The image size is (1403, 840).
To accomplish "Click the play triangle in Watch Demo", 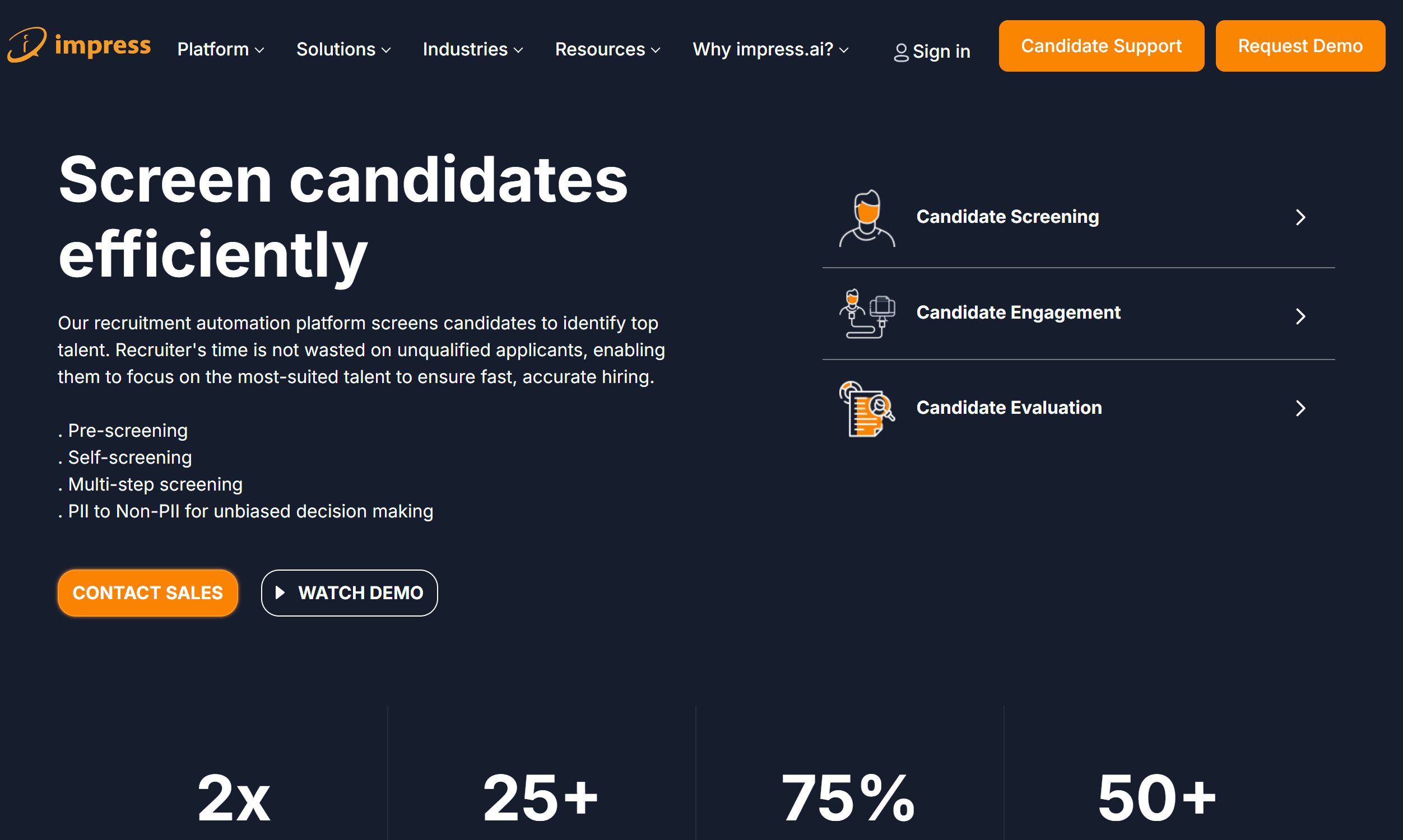I will 280,592.
